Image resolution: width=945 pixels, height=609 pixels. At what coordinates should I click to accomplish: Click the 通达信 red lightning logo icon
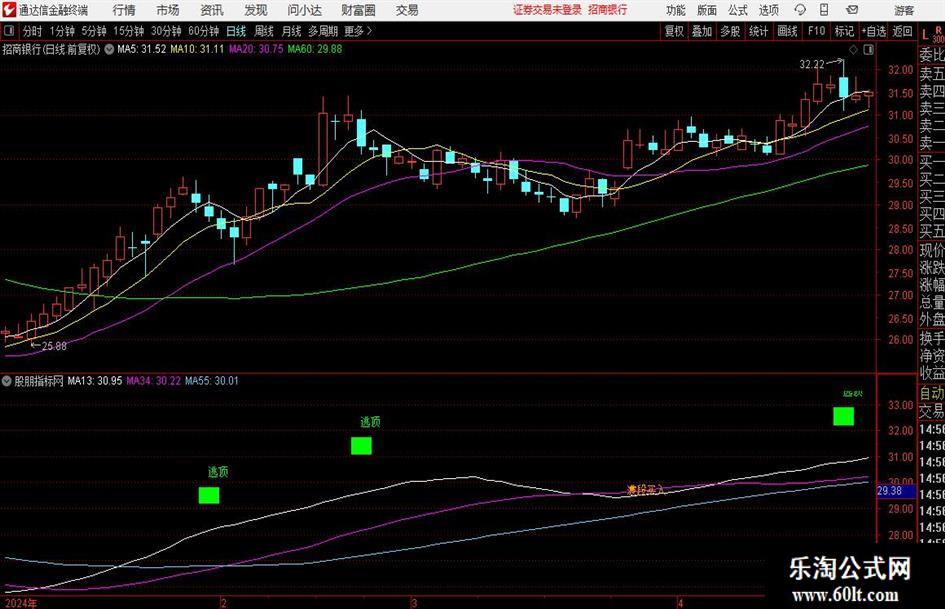pyautogui.click(x=10, y=10)
